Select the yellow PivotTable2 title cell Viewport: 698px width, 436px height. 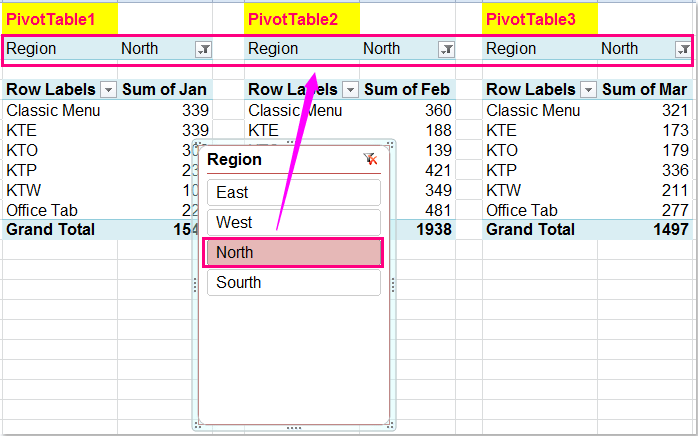tap(301, 18)
